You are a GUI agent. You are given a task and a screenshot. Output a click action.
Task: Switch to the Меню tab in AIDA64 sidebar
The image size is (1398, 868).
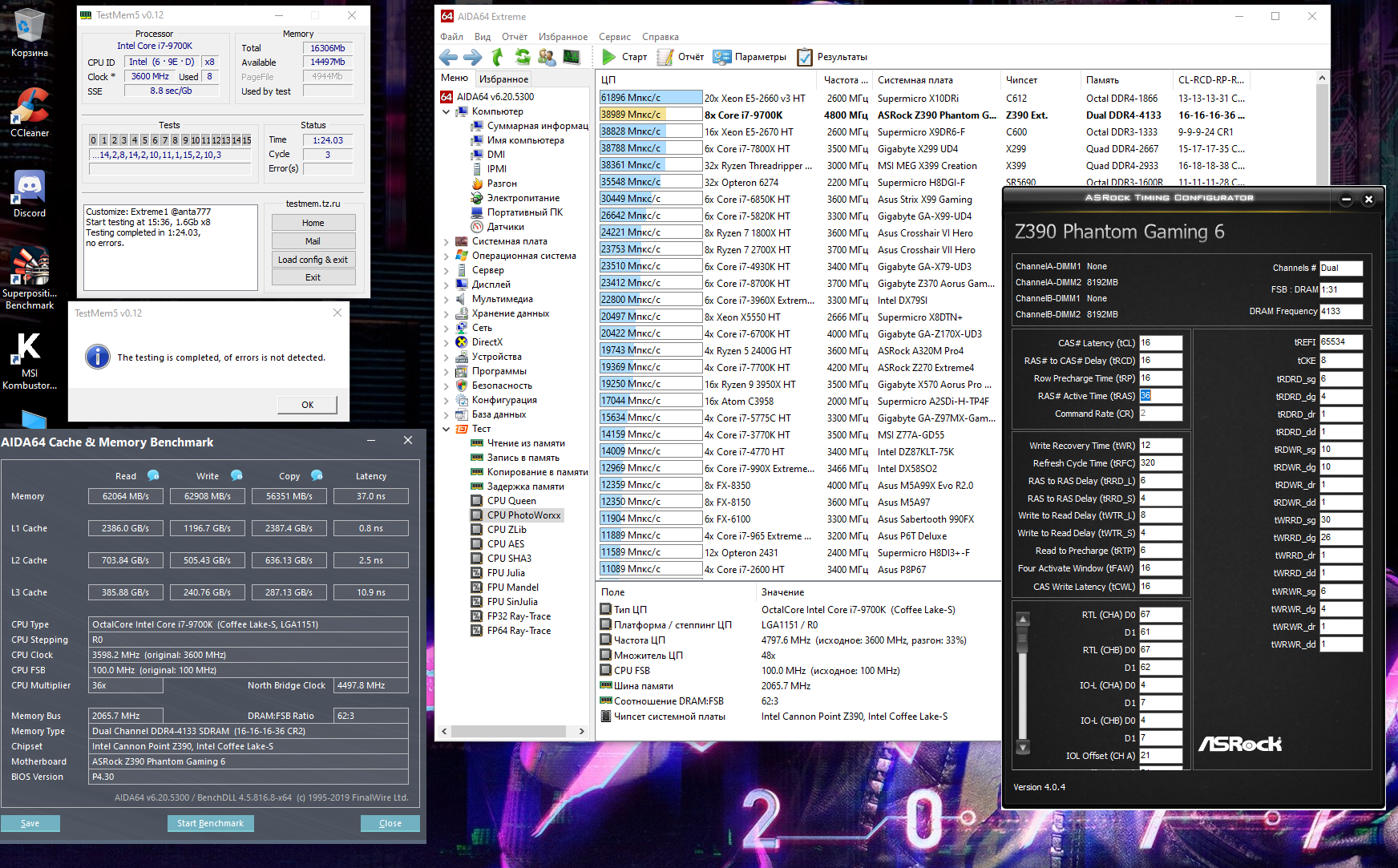pyautogui.click(x=455, y=78)
